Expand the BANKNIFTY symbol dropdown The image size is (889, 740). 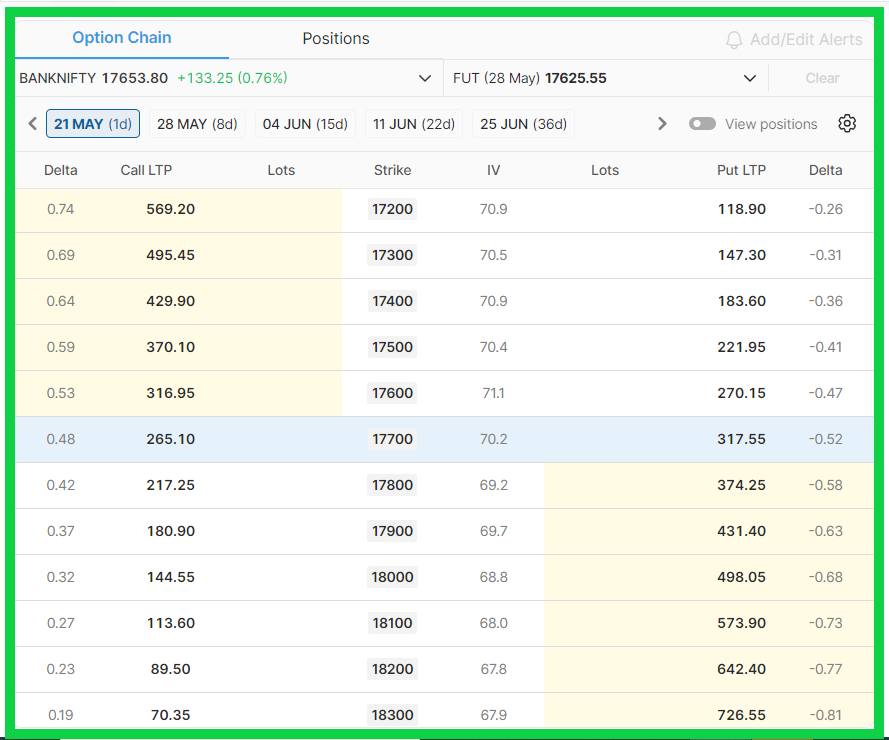click(x=425, y=78)
